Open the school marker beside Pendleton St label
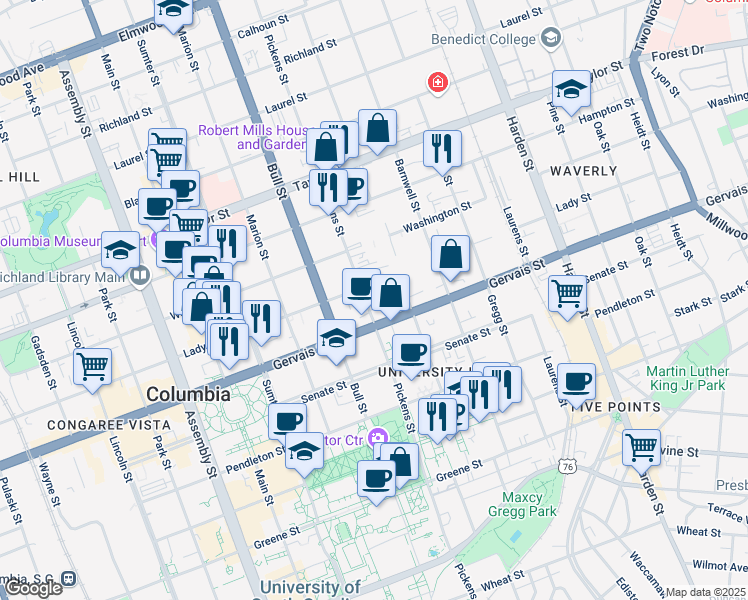 click(304, 454)
